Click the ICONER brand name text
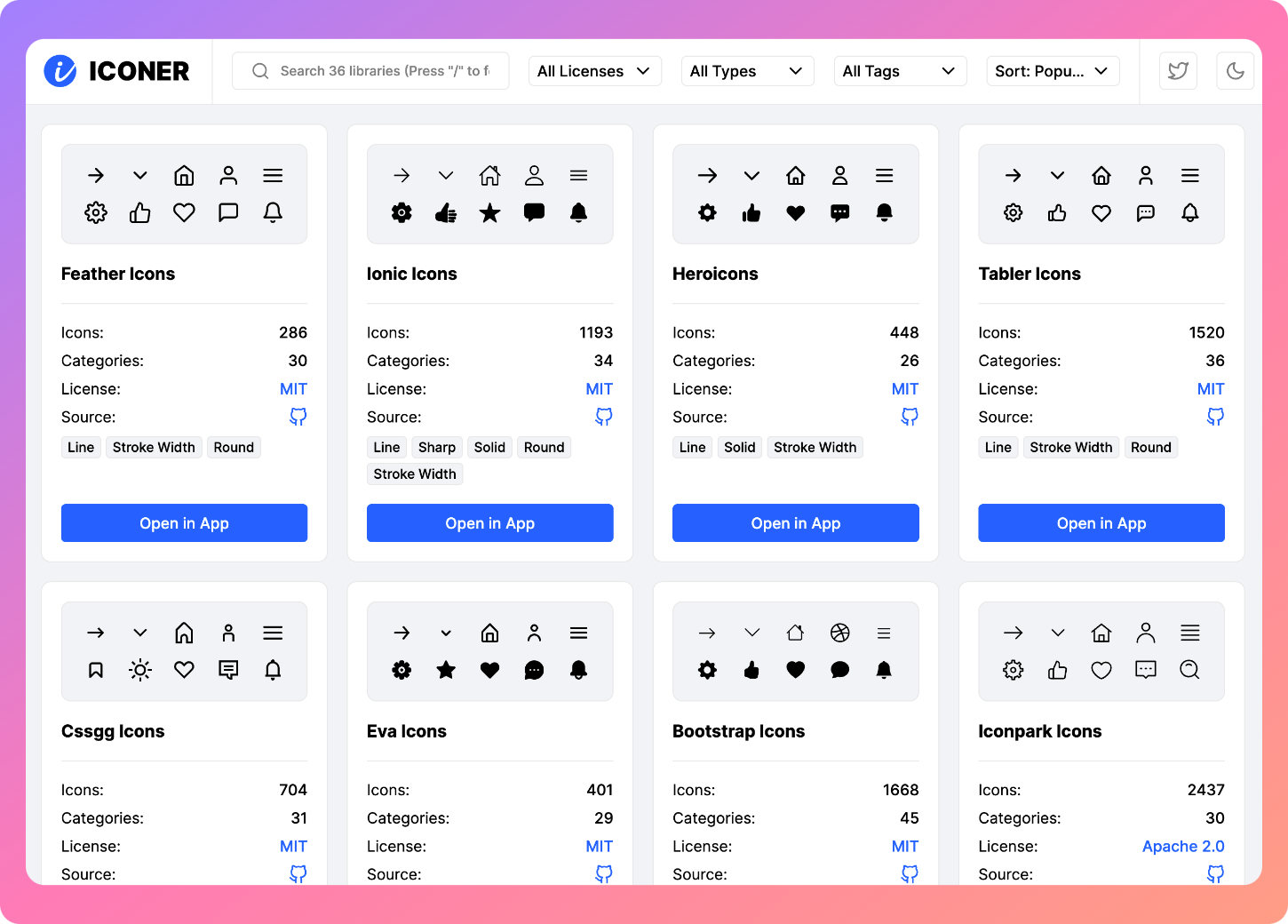 [139, 71]
